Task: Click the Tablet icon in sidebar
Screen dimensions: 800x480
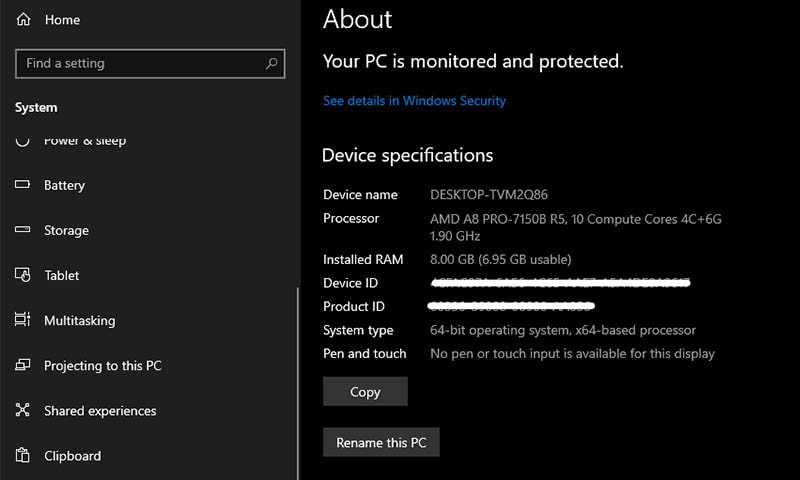Action: coord(23,275)
